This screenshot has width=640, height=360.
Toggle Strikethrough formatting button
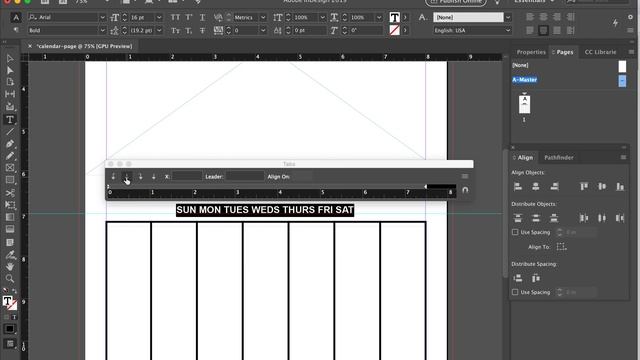(202, 31)
